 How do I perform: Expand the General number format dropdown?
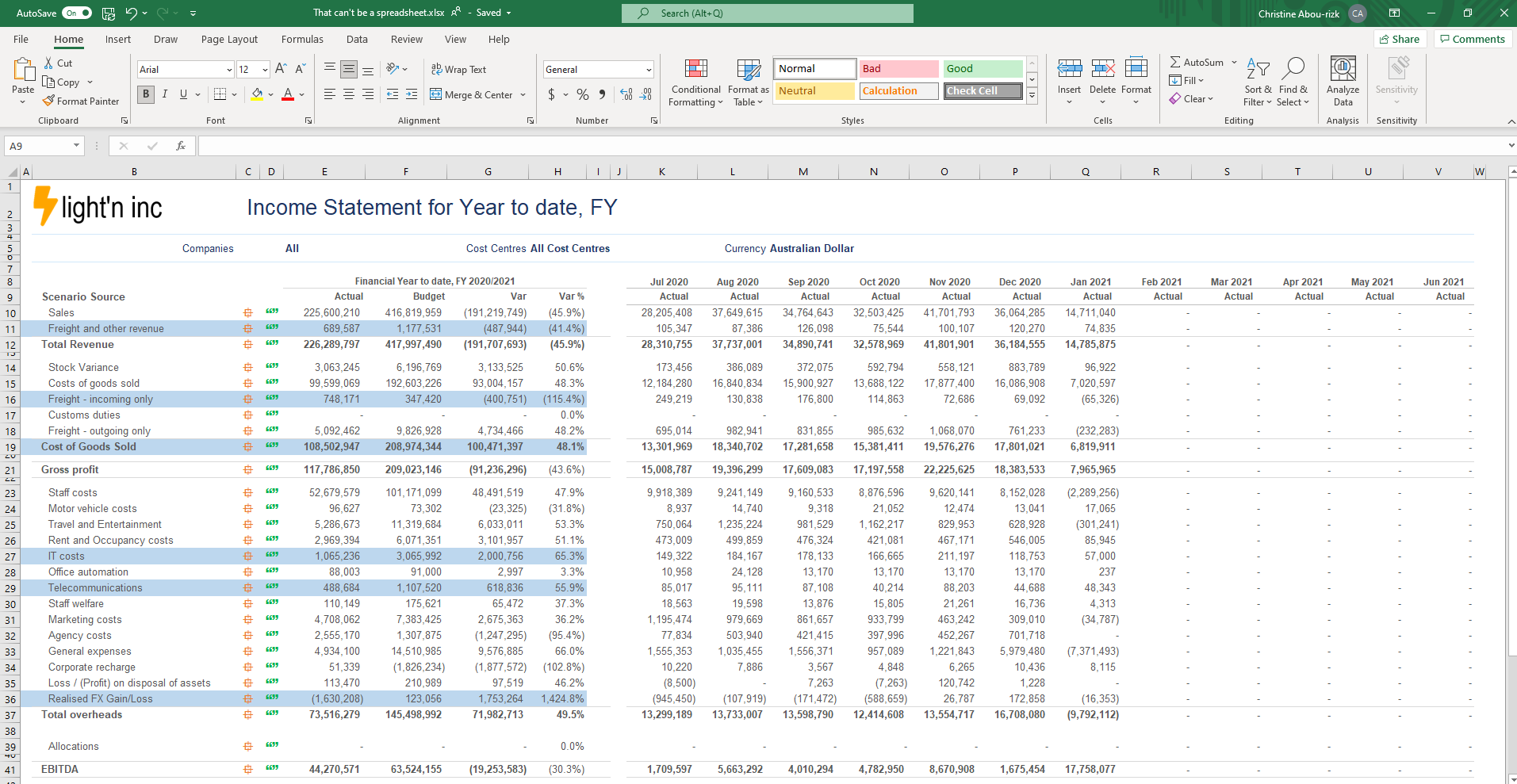coord(649,70)
